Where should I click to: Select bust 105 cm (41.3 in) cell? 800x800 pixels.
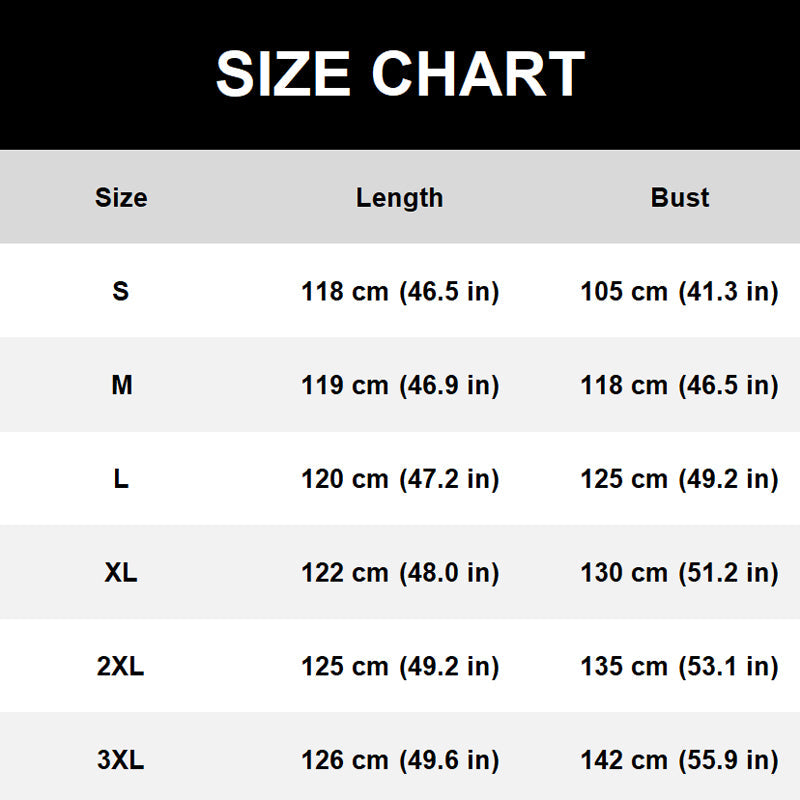680,292
